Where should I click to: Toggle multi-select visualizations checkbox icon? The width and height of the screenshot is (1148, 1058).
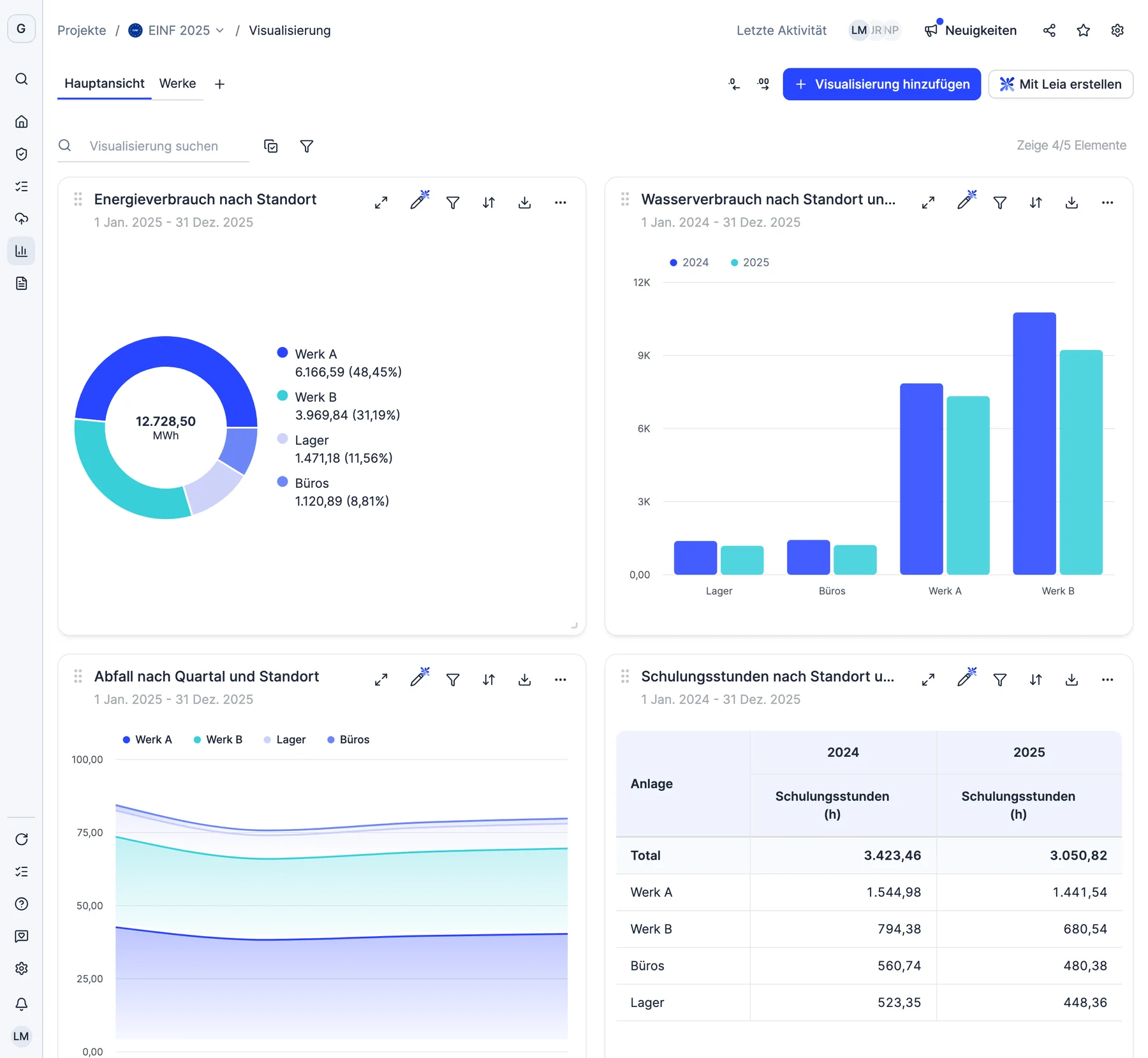(x=271, y=146)
